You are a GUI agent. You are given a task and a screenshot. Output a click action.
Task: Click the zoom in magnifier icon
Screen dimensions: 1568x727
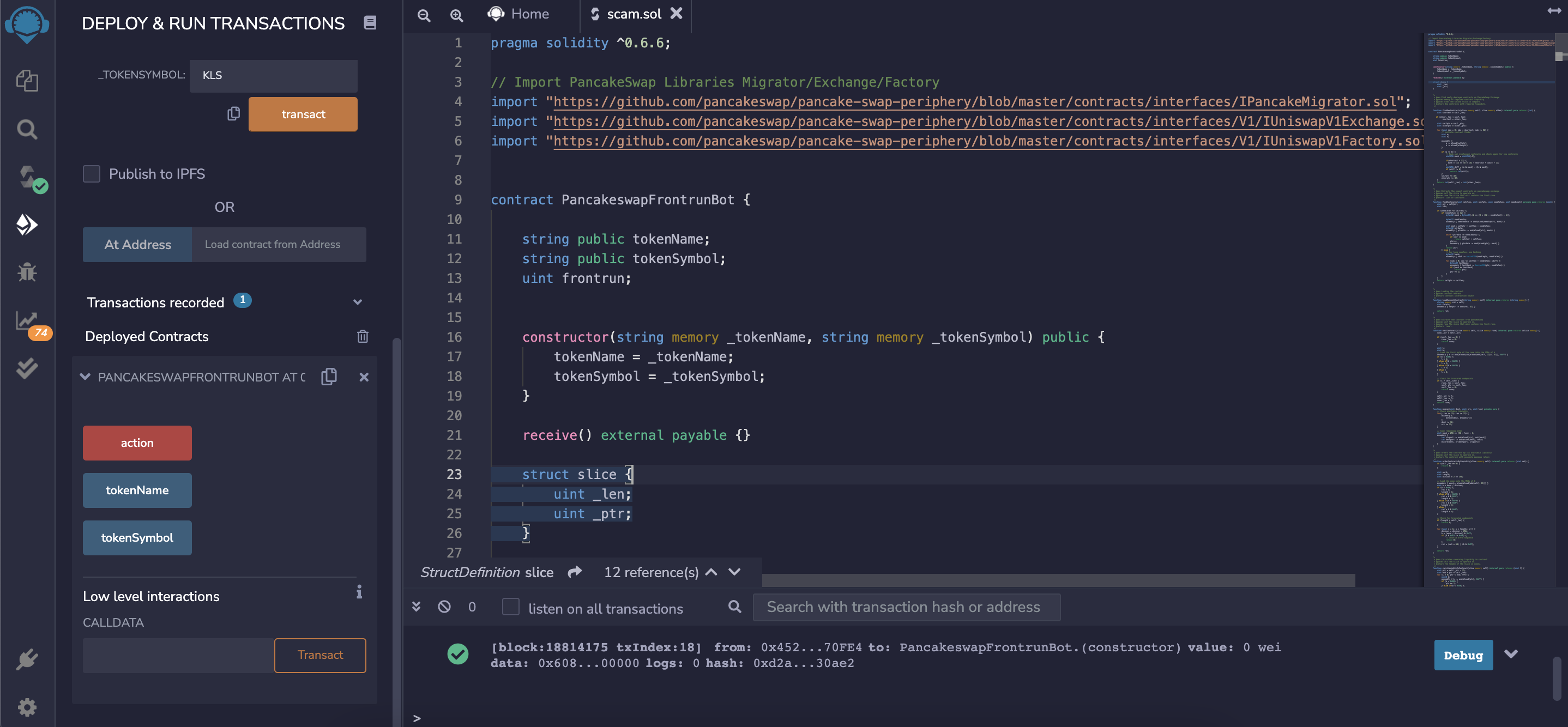[x=456, y=15]
